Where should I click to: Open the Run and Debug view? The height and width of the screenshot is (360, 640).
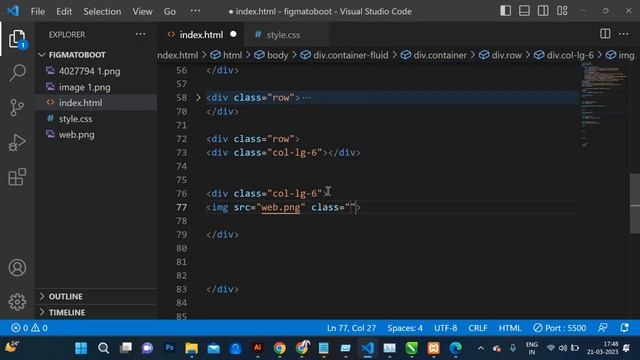(x=17, y=142)
